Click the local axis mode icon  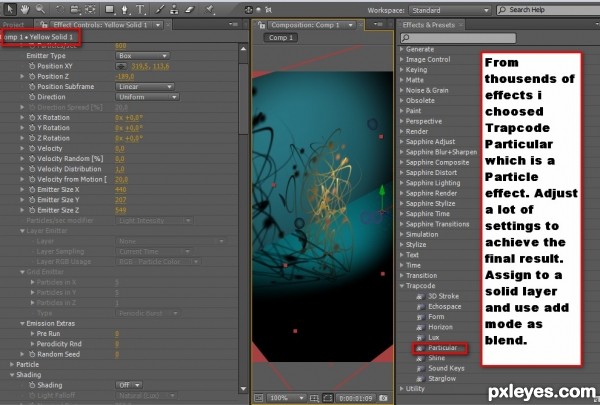[x=248, y=10]
